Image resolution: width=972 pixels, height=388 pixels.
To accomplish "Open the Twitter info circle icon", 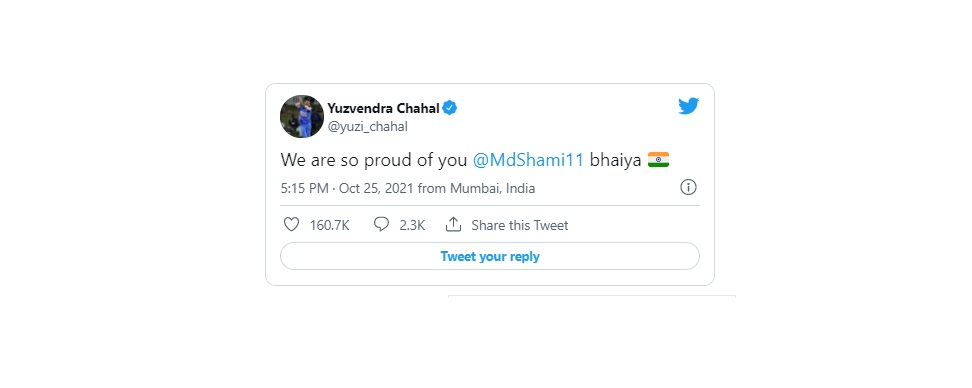I will [688, 187].
